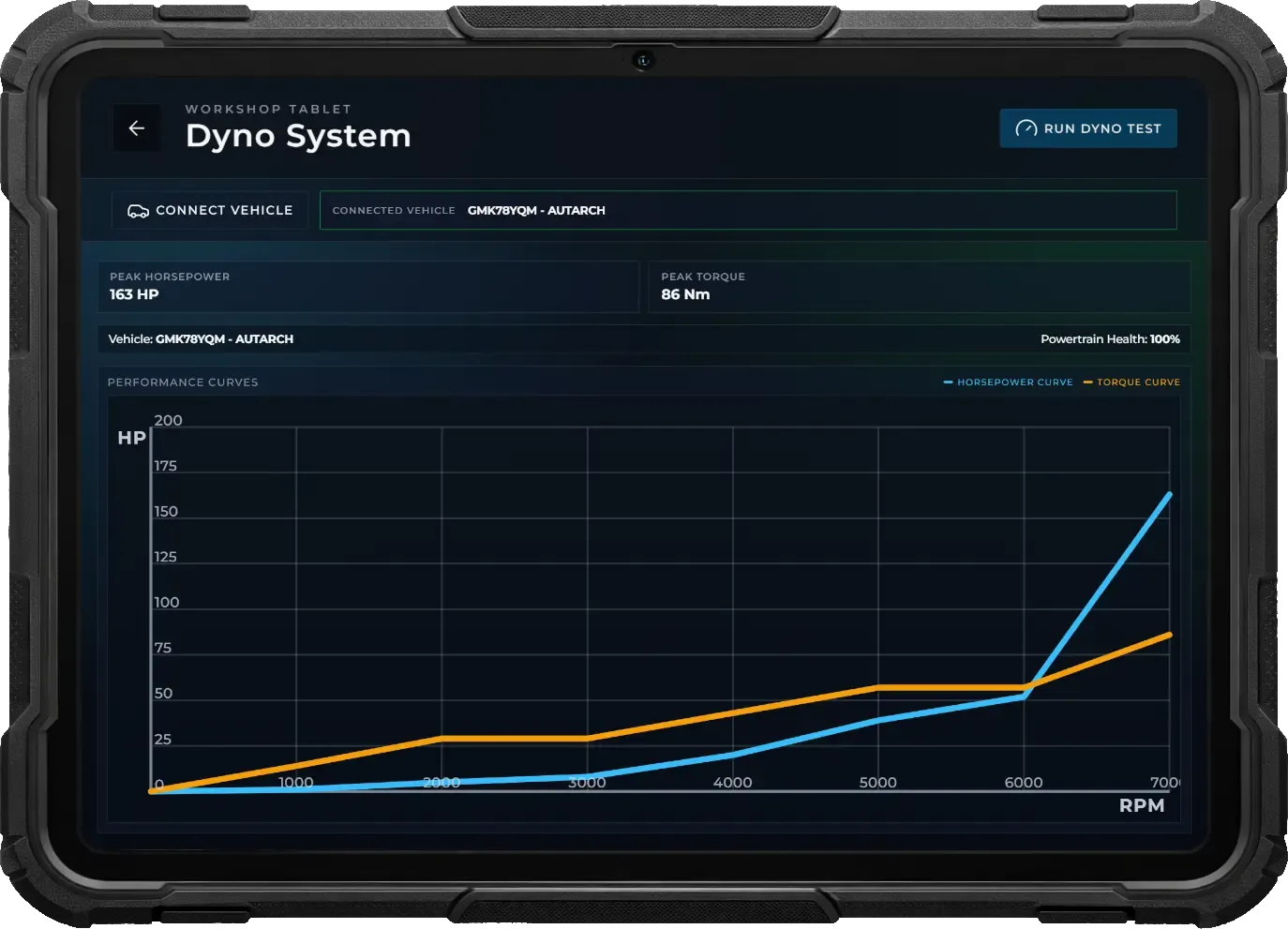Screen dimensions: 1288x929
Task: Click the HP axis label icon area
Action: coord(131,437)
